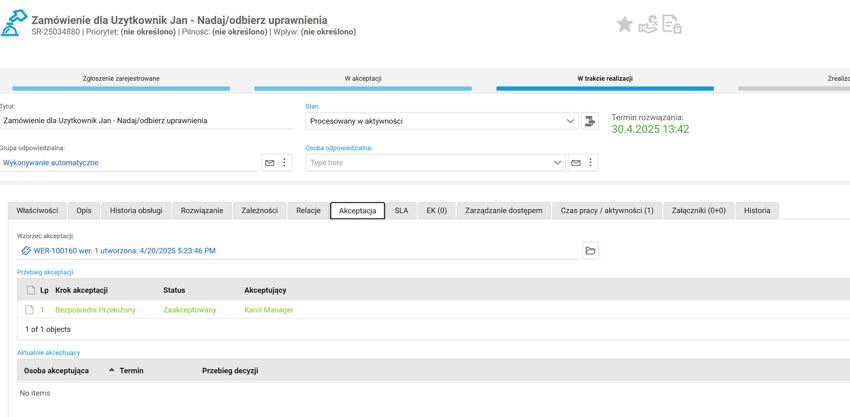
Task: Expand the Stan dropdown
Action: (570, 121)
